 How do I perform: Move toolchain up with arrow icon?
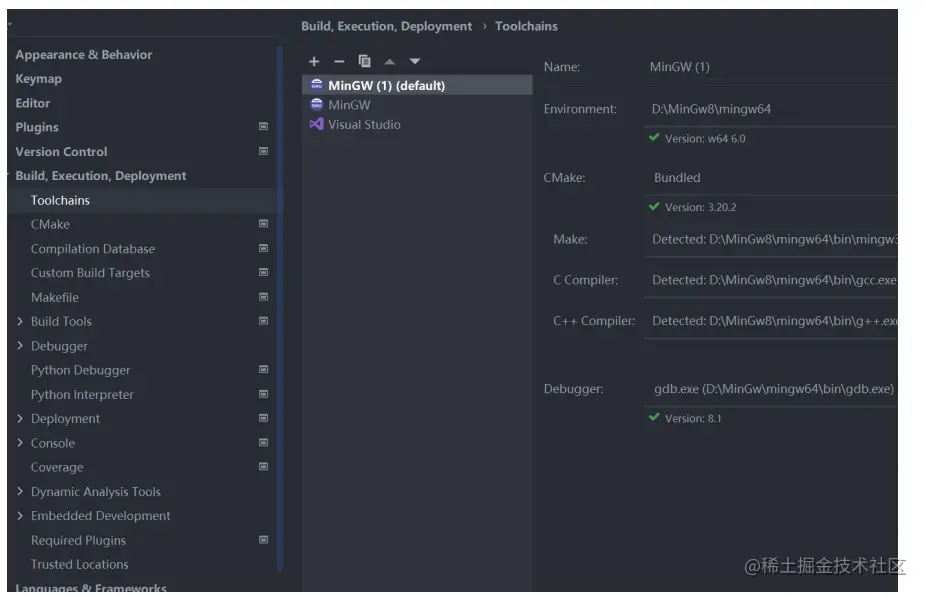tap(390, 61)
